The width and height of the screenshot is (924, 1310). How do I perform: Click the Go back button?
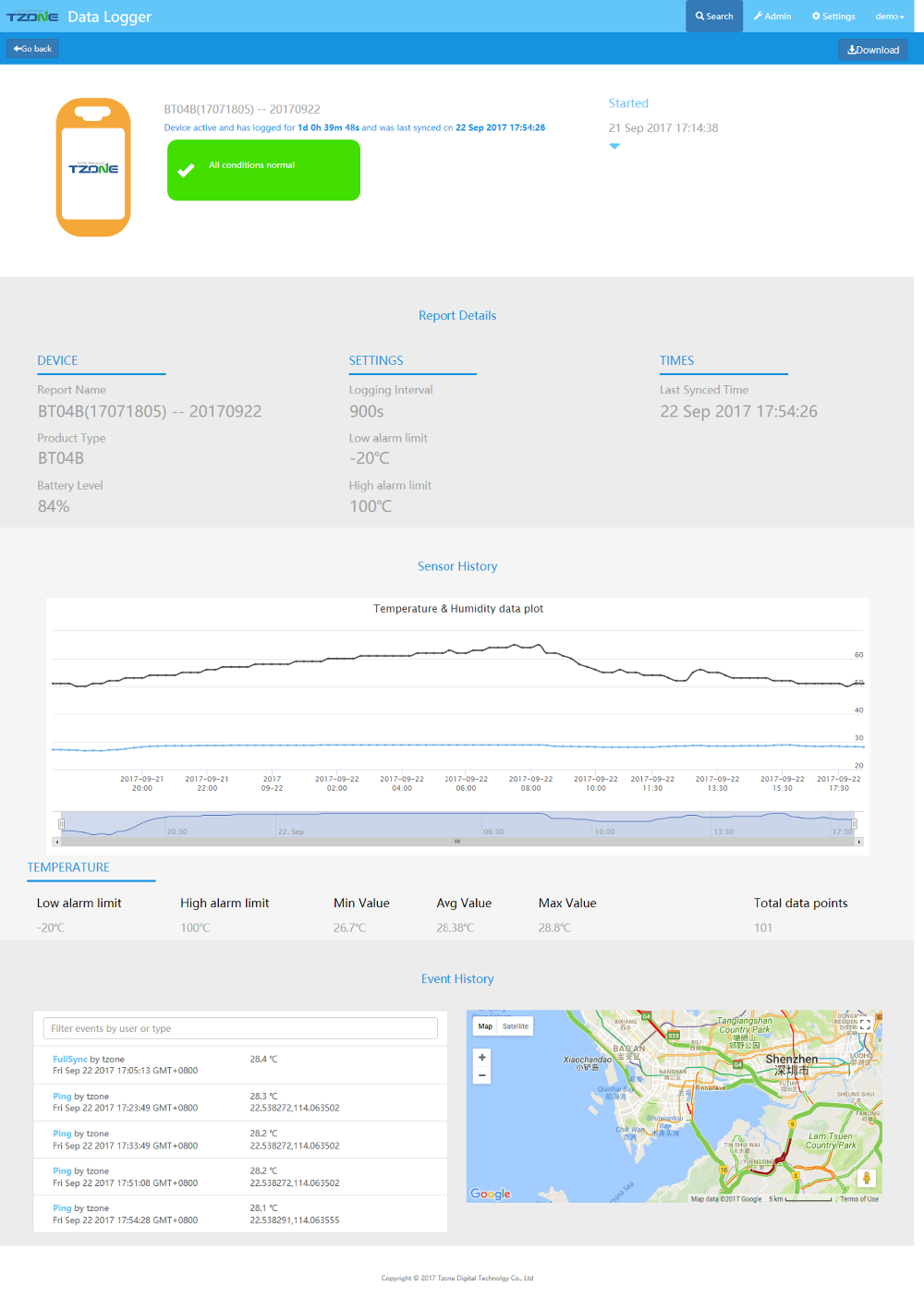click(x=32, y=48)
